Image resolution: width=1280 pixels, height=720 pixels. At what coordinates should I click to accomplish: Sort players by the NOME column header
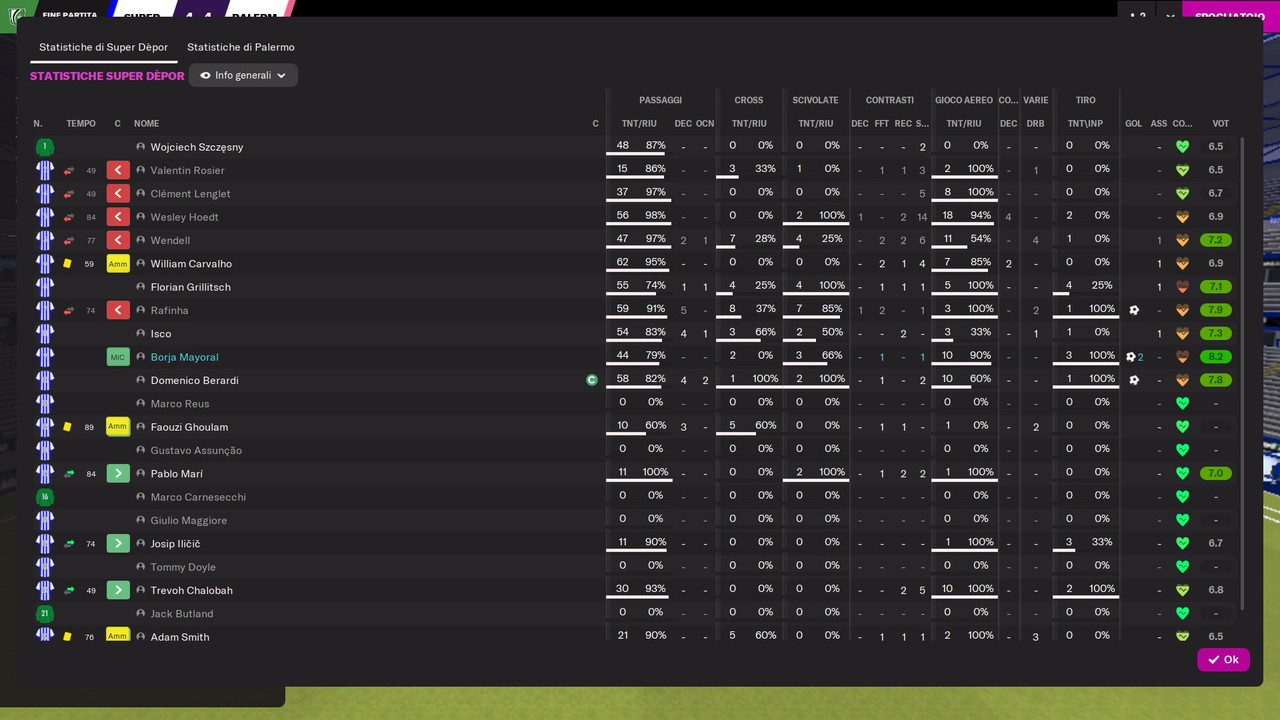click(147, 124)
